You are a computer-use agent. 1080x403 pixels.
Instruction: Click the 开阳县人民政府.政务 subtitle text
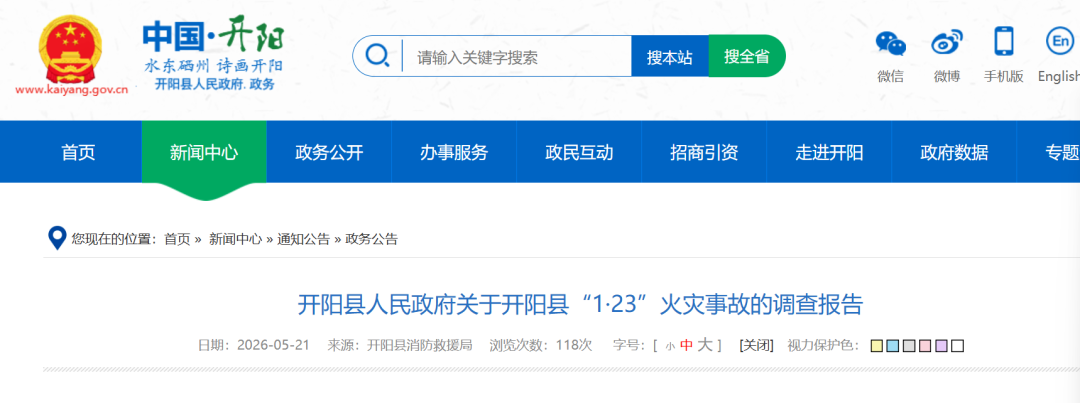click(x=214, y=83)
